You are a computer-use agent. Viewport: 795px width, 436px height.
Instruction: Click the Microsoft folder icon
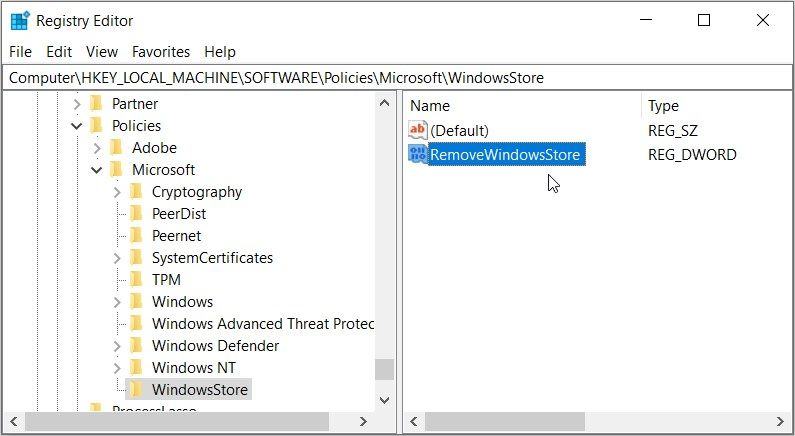[117, 169]
